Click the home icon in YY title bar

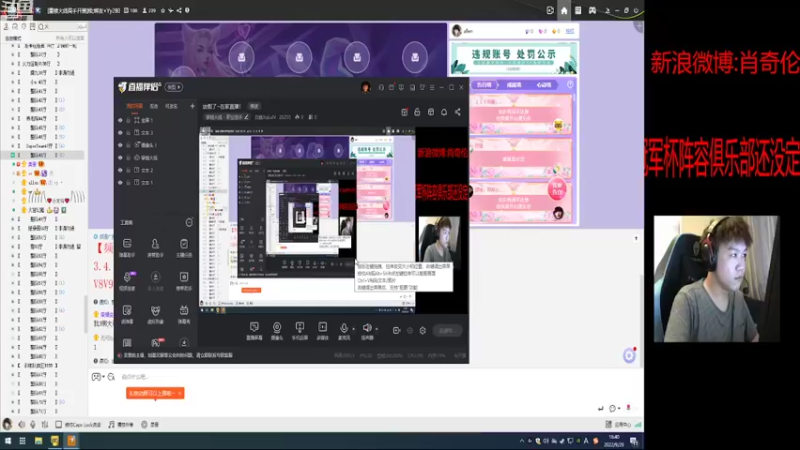[564, 10]
